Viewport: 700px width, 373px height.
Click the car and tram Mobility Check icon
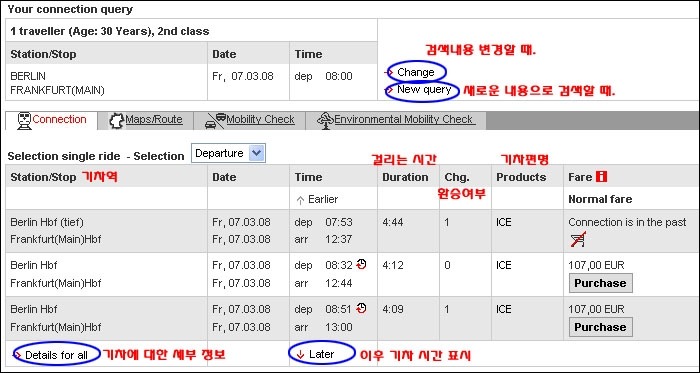coord(215,120)
